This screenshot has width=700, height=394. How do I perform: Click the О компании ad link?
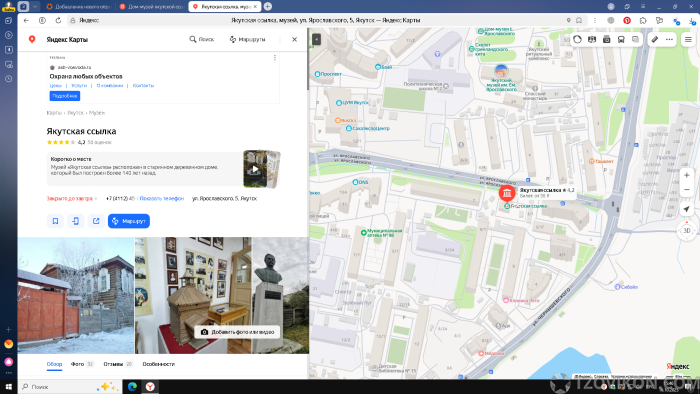(x=110, y=86)
